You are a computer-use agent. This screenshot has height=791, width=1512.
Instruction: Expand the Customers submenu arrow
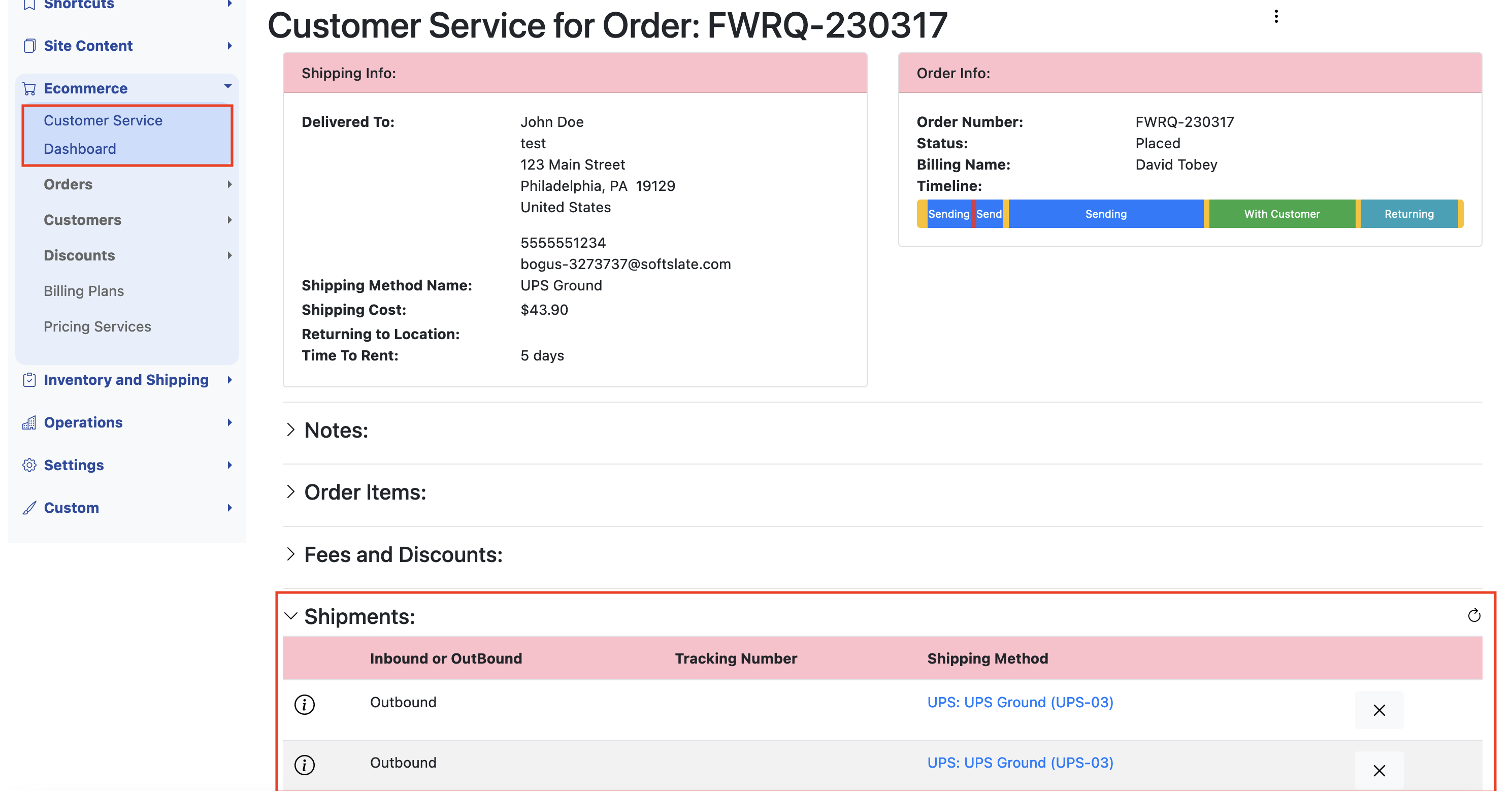(x=229, y=220)
